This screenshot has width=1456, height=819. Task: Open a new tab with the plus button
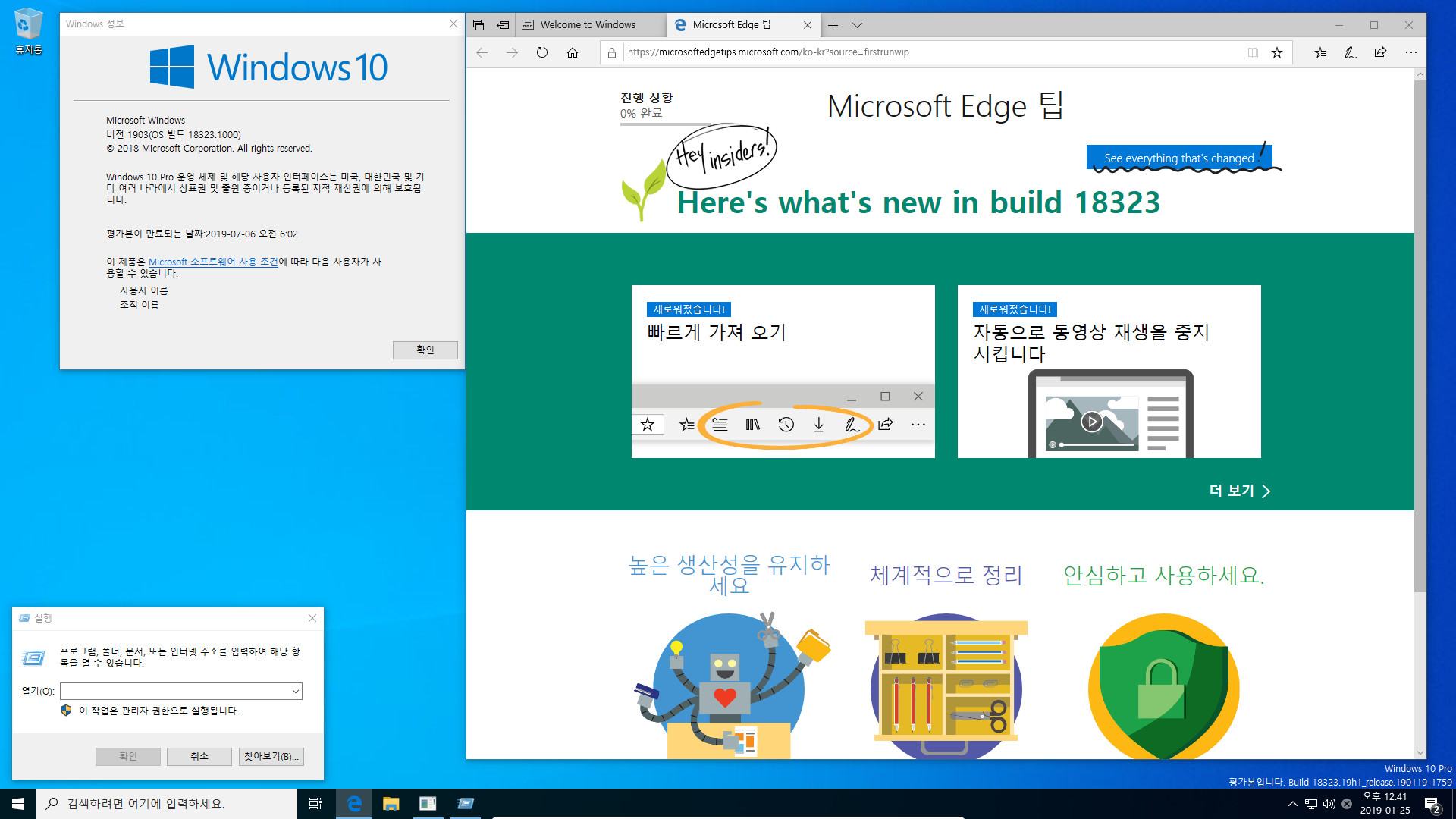click(x=833, y=25)
